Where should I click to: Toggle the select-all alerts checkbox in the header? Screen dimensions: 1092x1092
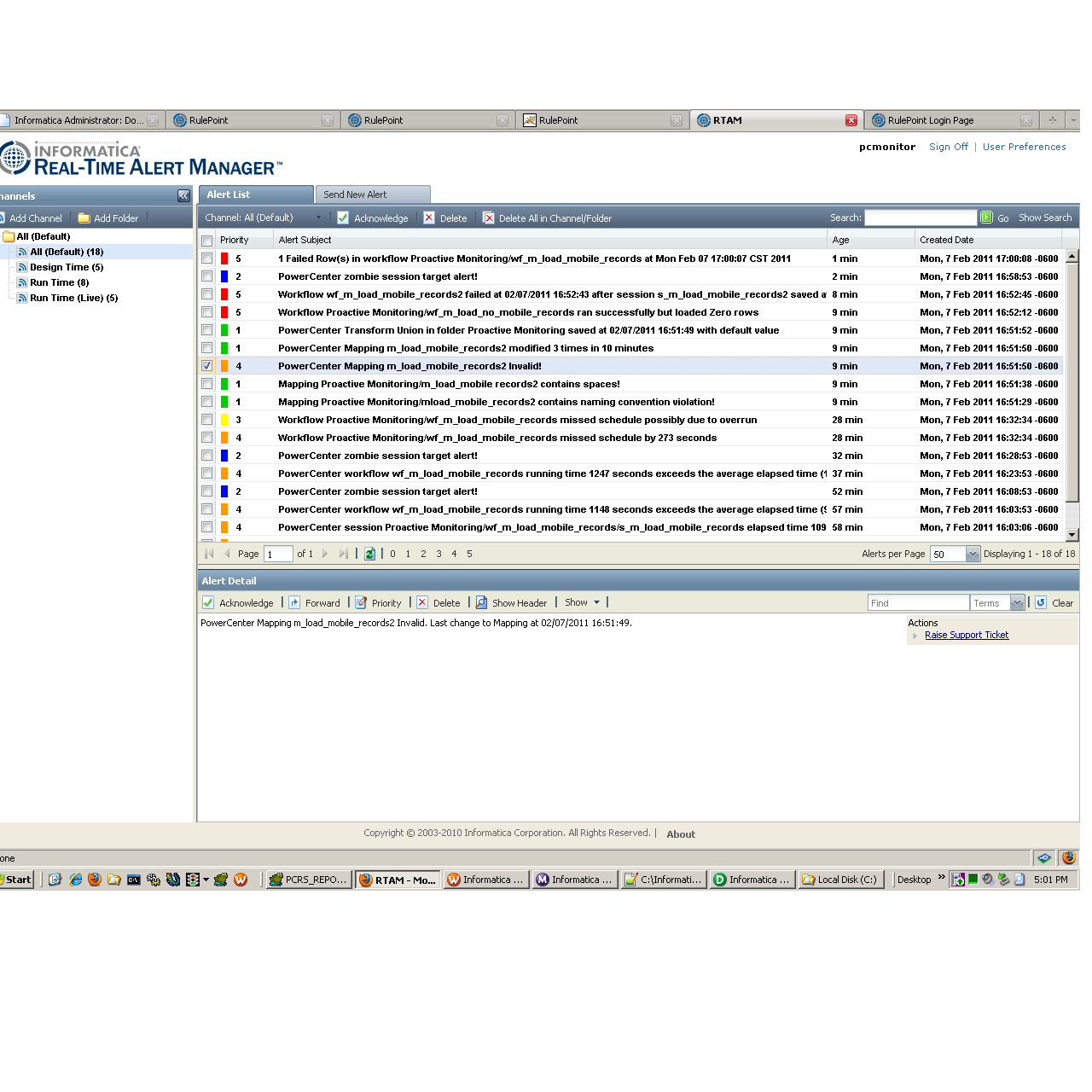206,241
